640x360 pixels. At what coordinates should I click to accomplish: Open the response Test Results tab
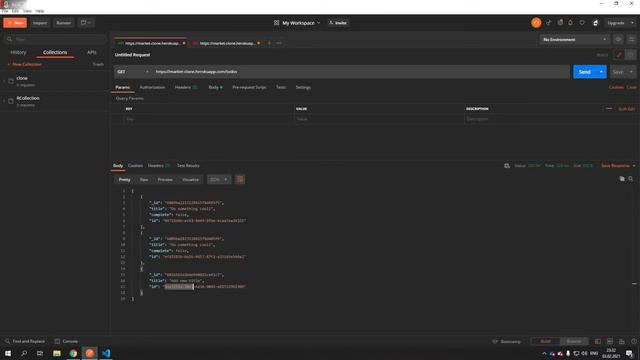[x=188, y=166]
